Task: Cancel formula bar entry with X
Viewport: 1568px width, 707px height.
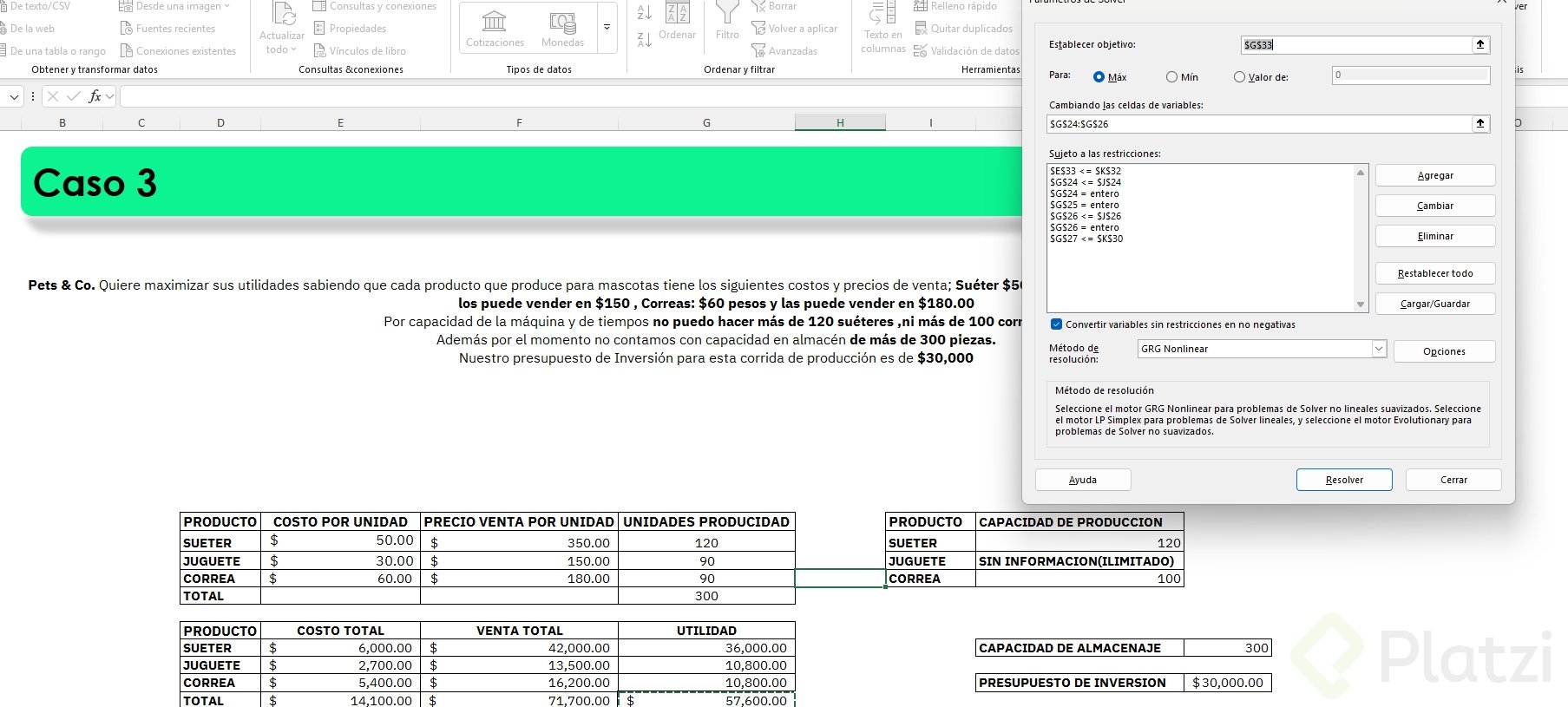Action: [53, 96]
